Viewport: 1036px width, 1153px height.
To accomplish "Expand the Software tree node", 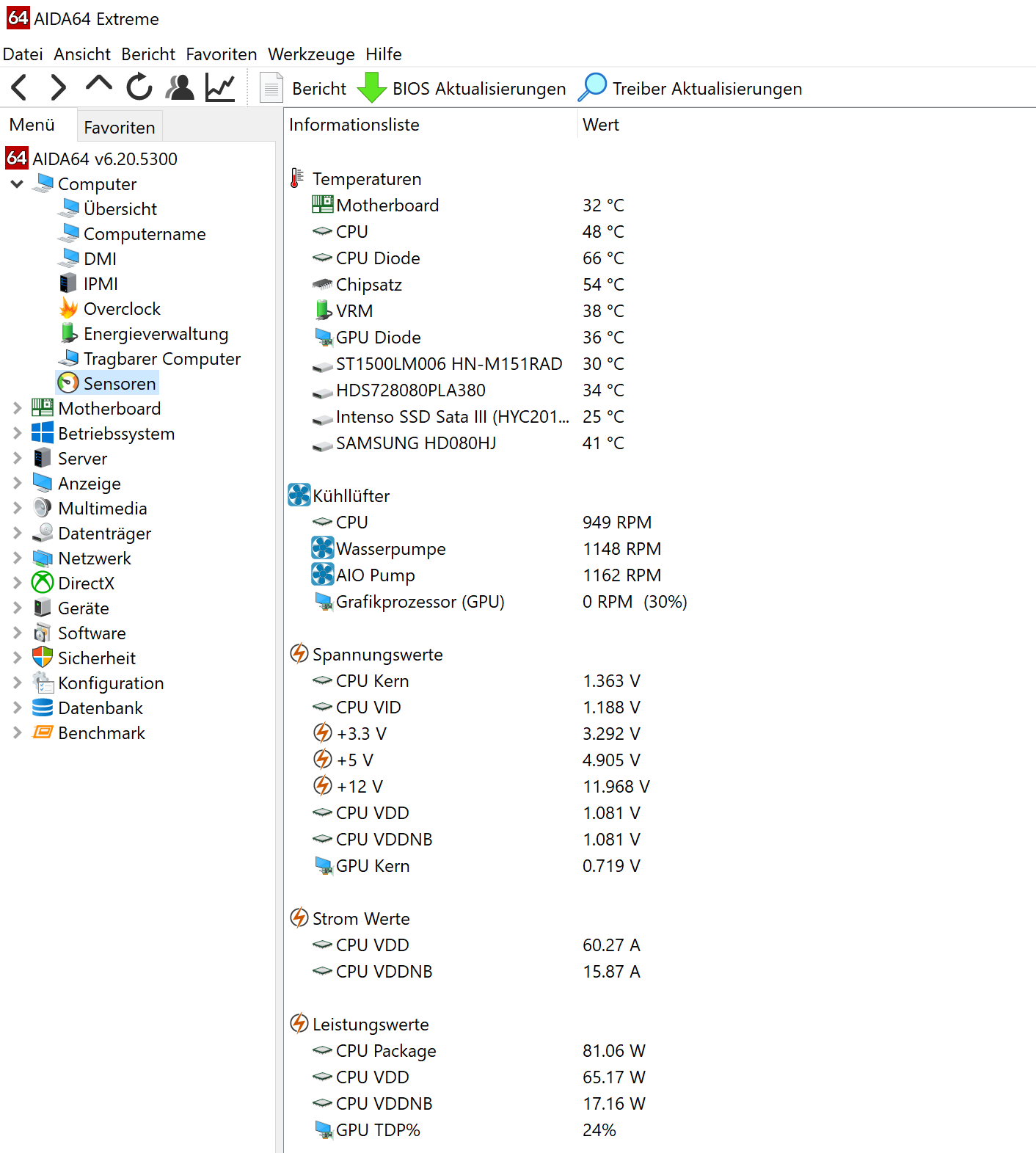I will [x=17, y=633].
